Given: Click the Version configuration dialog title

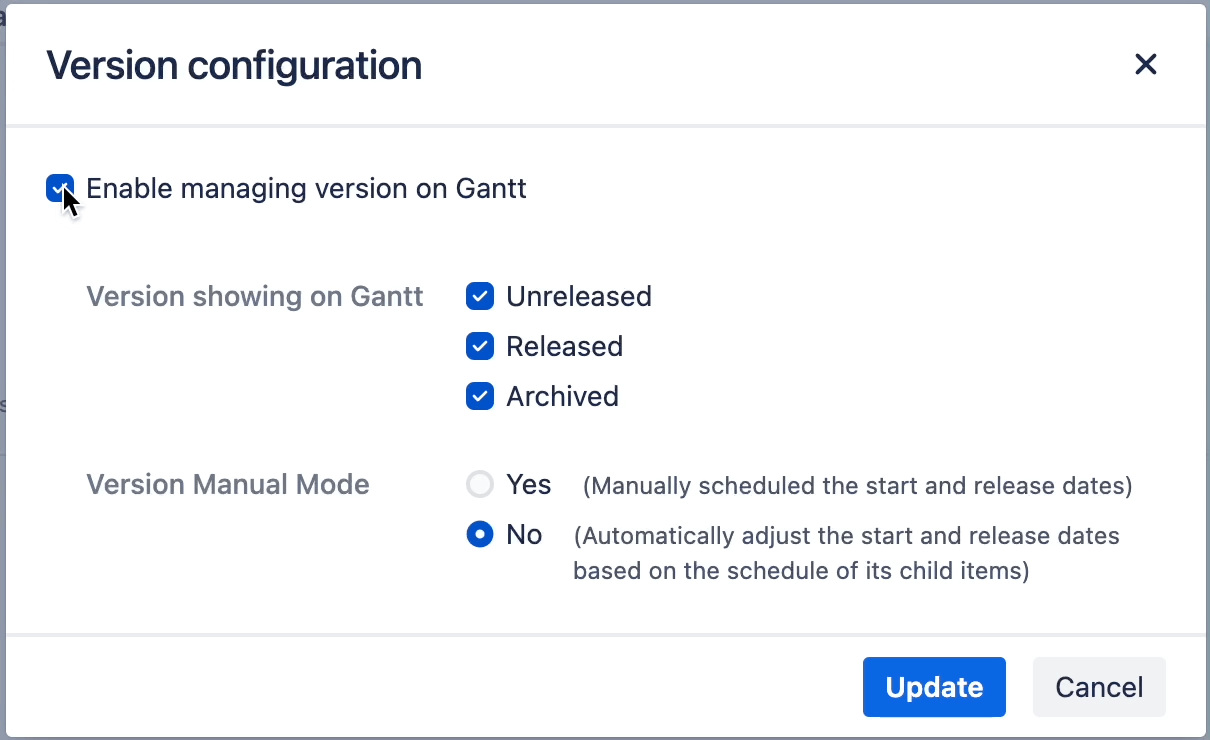Looking at the screenshot, I should [x=234, y=65].
